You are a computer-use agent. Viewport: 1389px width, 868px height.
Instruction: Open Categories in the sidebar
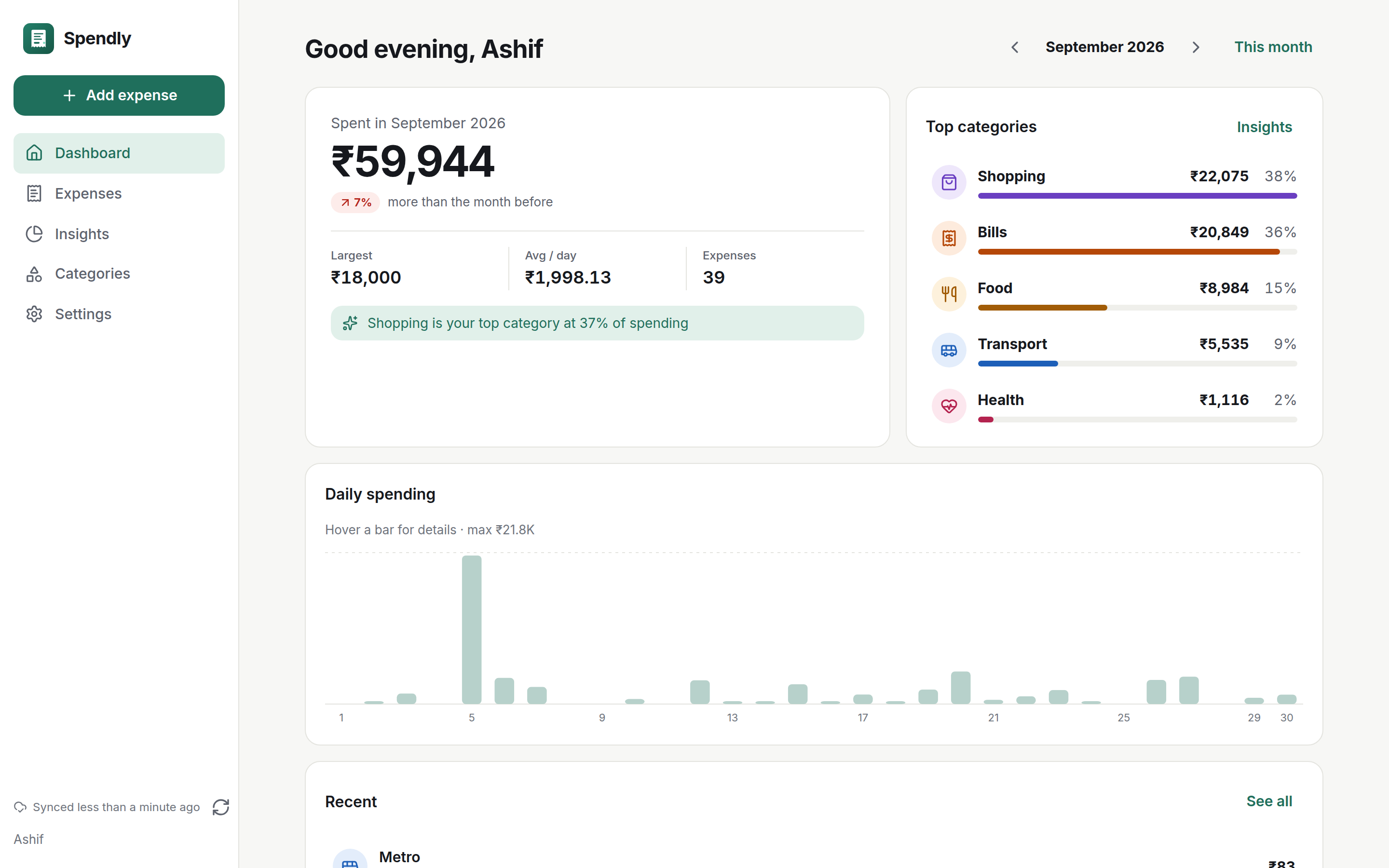click(119, 274)
